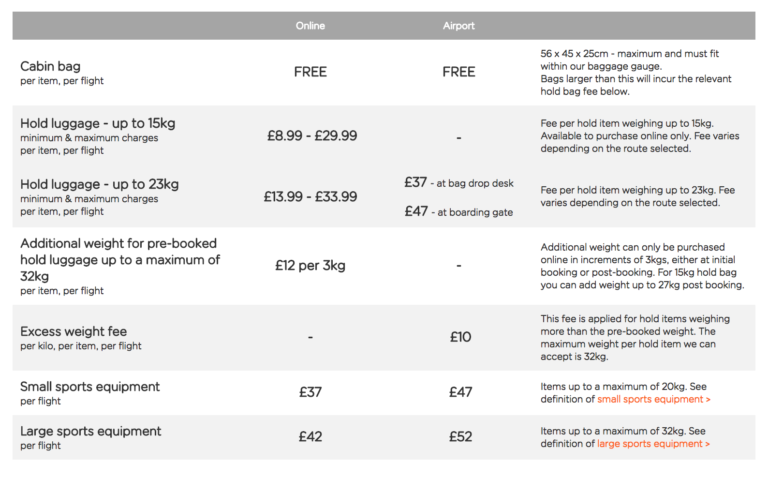This screenshot has width=768, height=479.
Task: Click the Large sports equipment row label
Action: (x=90, y=431)
